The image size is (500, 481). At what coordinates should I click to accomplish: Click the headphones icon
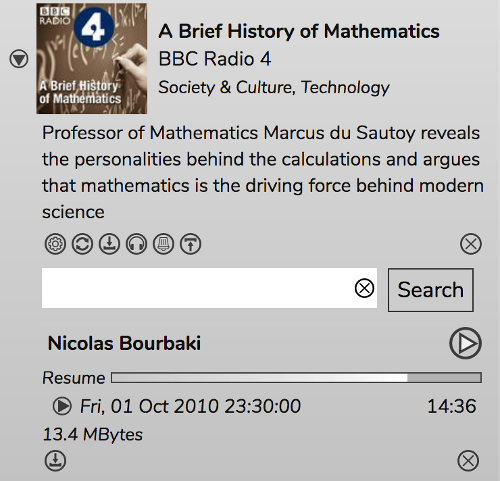pos(136,244)
